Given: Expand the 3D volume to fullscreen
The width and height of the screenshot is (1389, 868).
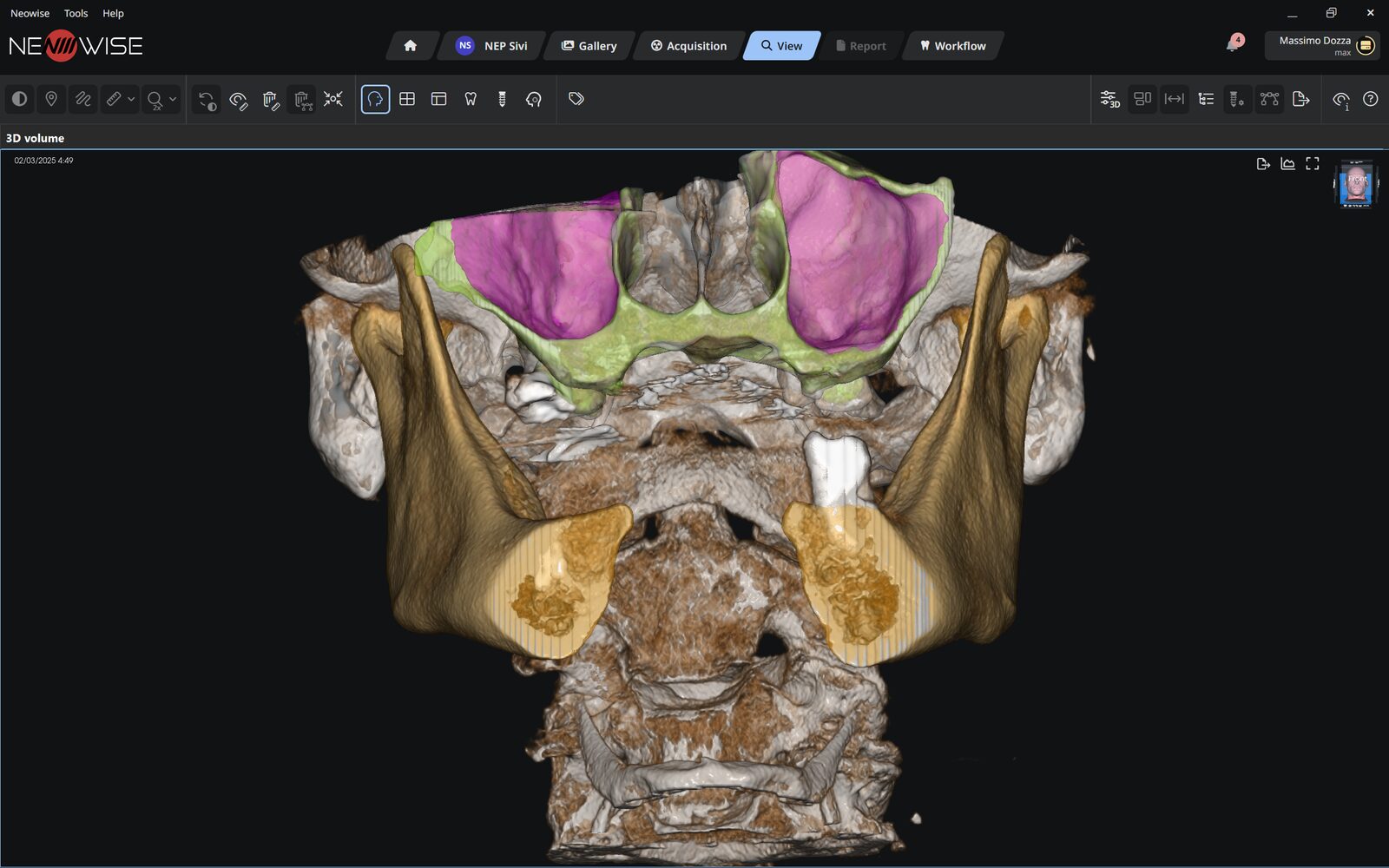Looking at the screenshot, I should [1313, 163].
